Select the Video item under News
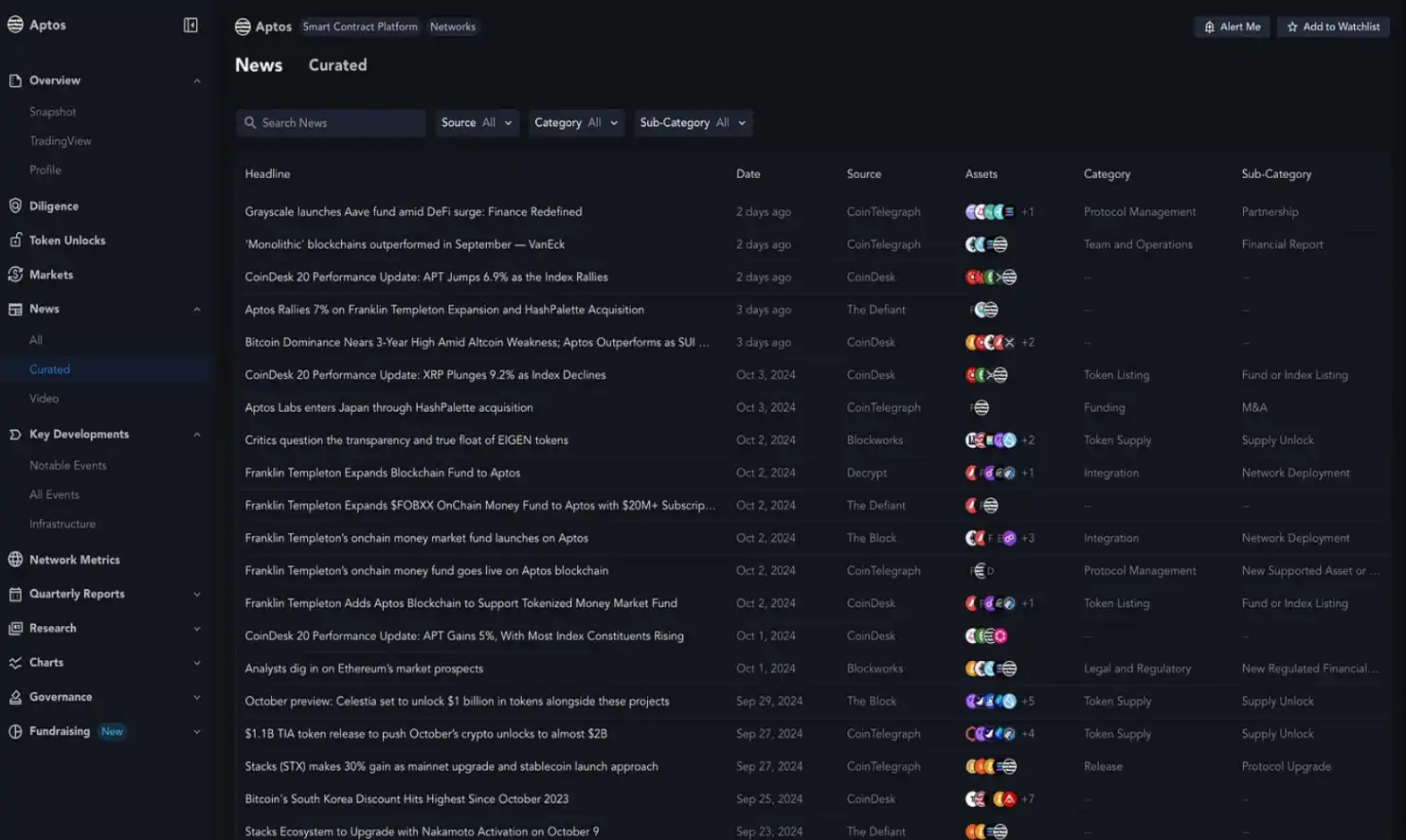Image resolution: width=1406 pixels, height=840 pixels. coord(44,399)
